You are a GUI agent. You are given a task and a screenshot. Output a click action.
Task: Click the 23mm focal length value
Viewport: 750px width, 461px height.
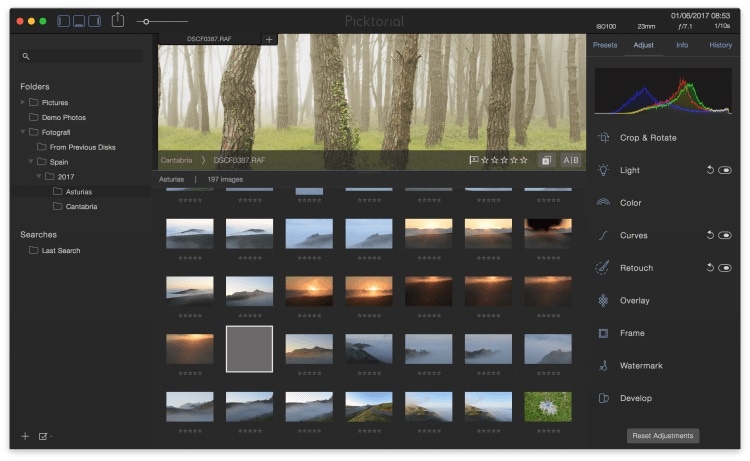(x=646, y=26)
